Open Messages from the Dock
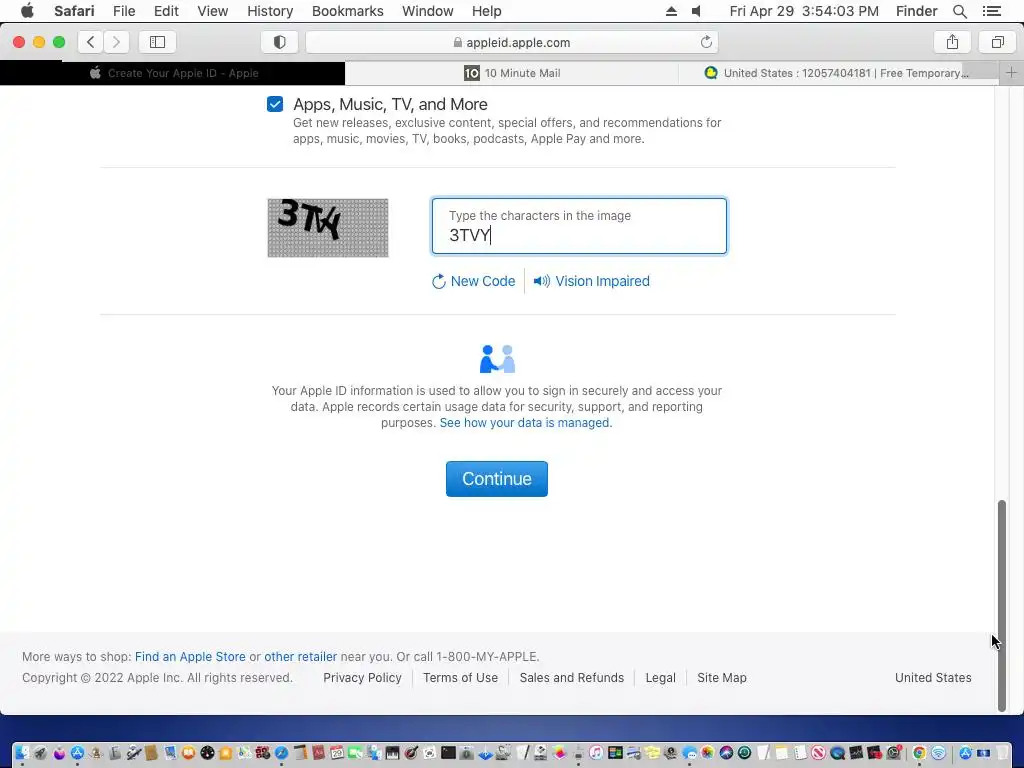The width and height of the screenshot is (1024, 768). point(690,752)
